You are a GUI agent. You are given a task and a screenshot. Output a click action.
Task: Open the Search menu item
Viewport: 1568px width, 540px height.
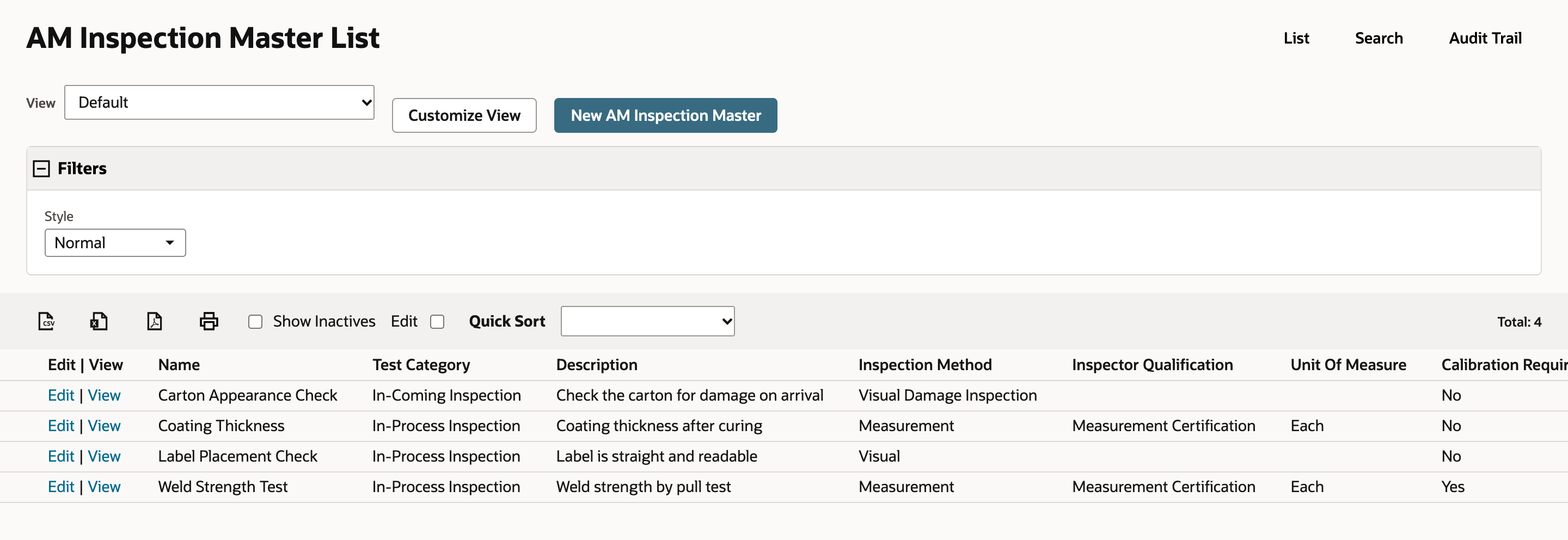[1379, 38]
